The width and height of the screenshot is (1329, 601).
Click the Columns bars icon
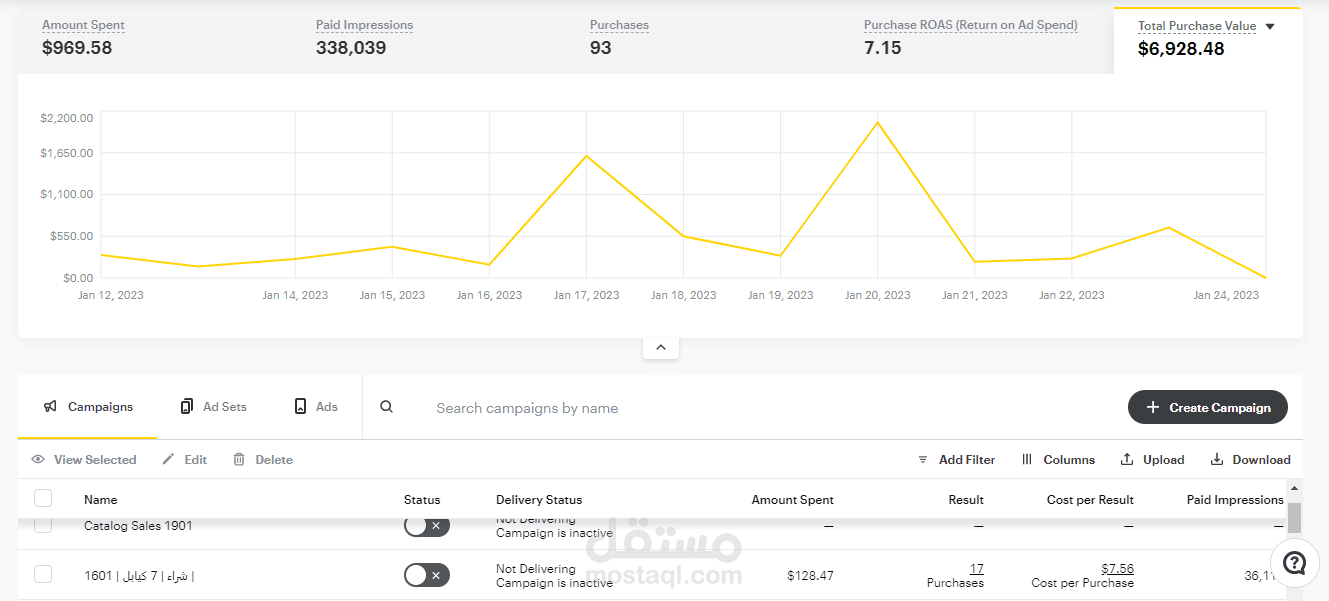pyautogui.click(x=1027, y=459)
